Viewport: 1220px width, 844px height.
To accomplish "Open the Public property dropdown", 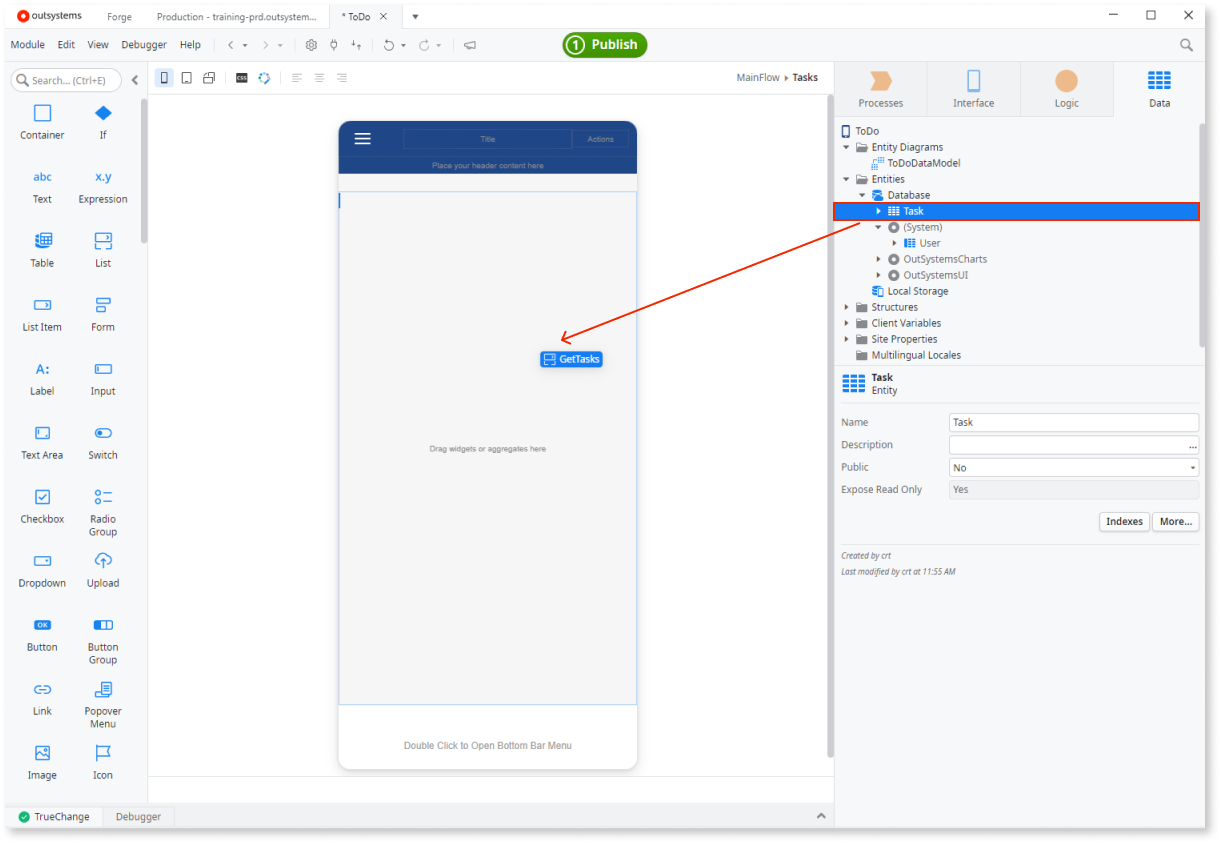I will coord(1191,467).
